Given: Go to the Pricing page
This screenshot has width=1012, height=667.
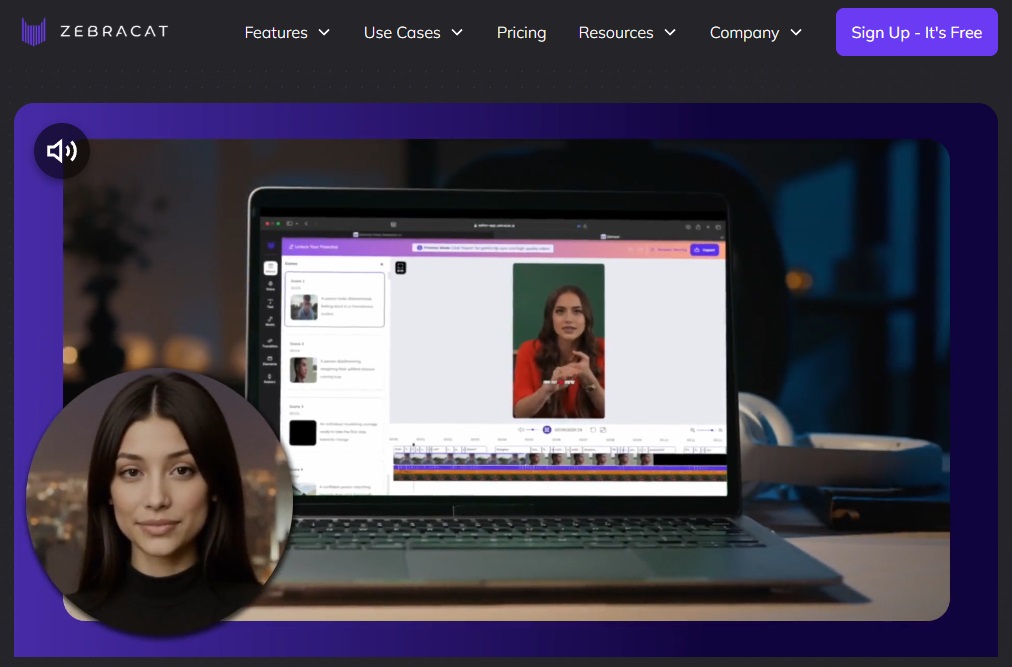Looking at the screenshot, I should pos(521,33).
